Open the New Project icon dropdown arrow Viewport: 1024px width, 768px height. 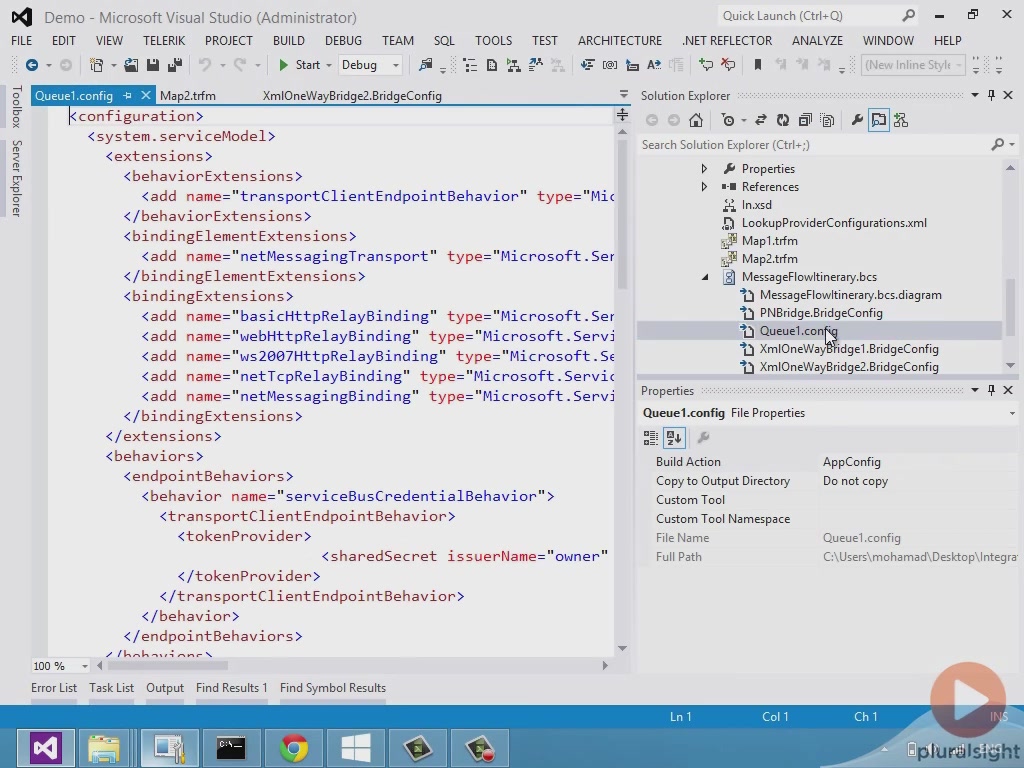click(113, 65)
